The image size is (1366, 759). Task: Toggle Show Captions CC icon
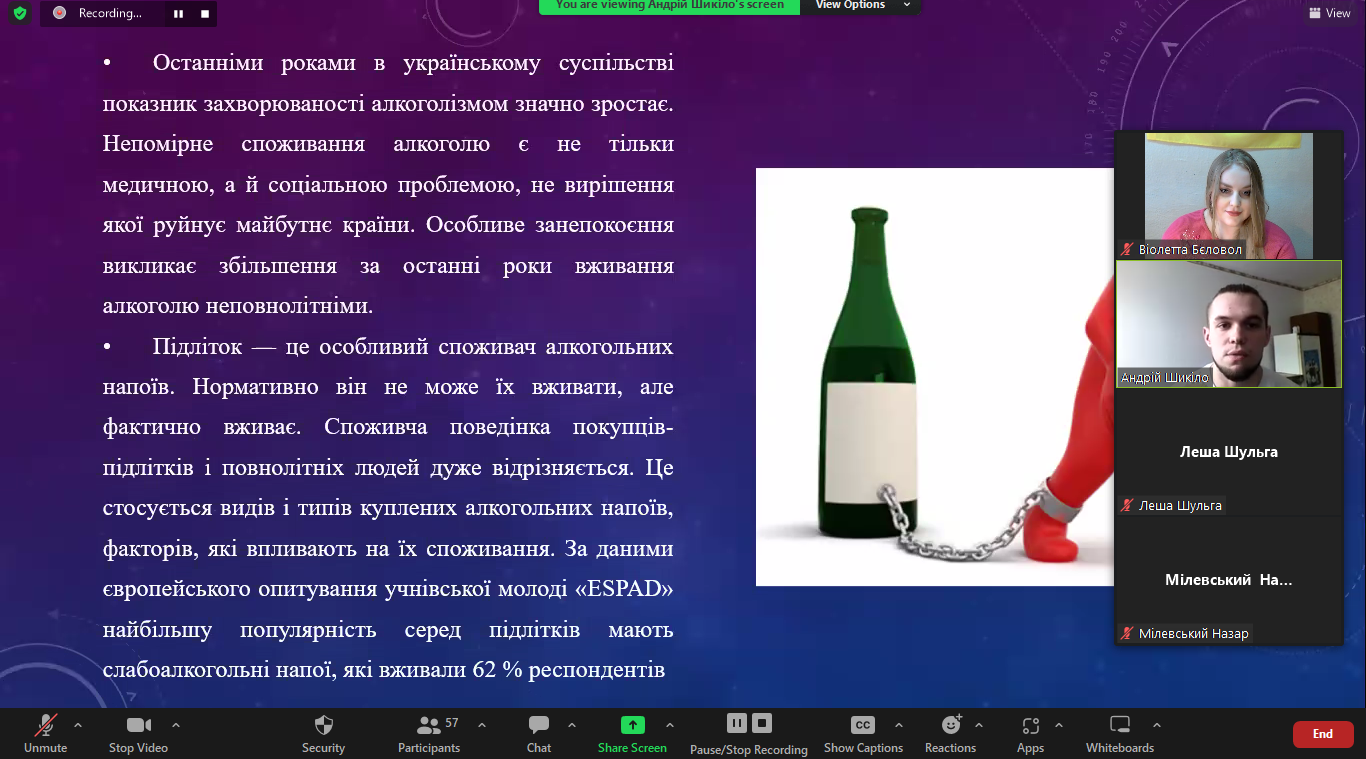(x=863, y=725)
